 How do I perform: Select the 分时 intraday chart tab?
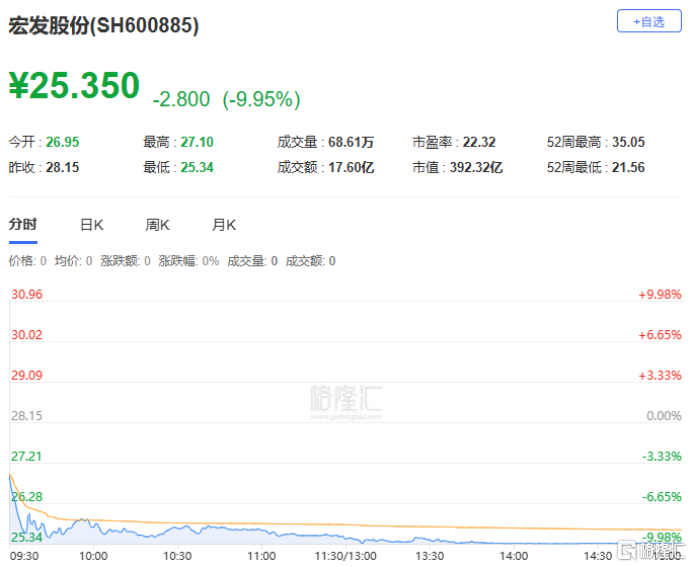click(23, 224)
